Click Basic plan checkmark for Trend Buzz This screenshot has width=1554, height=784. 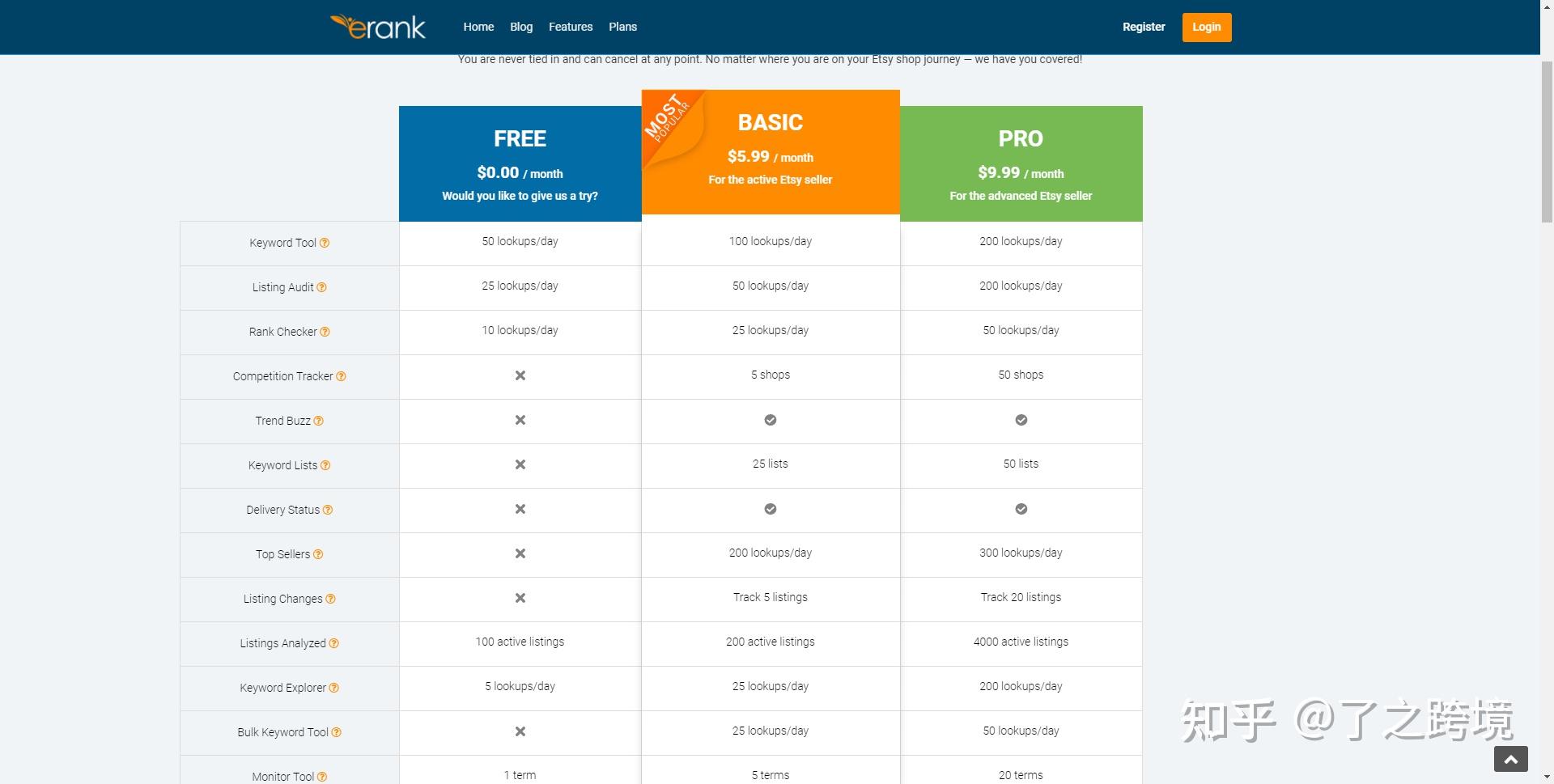tap(771, 420)
